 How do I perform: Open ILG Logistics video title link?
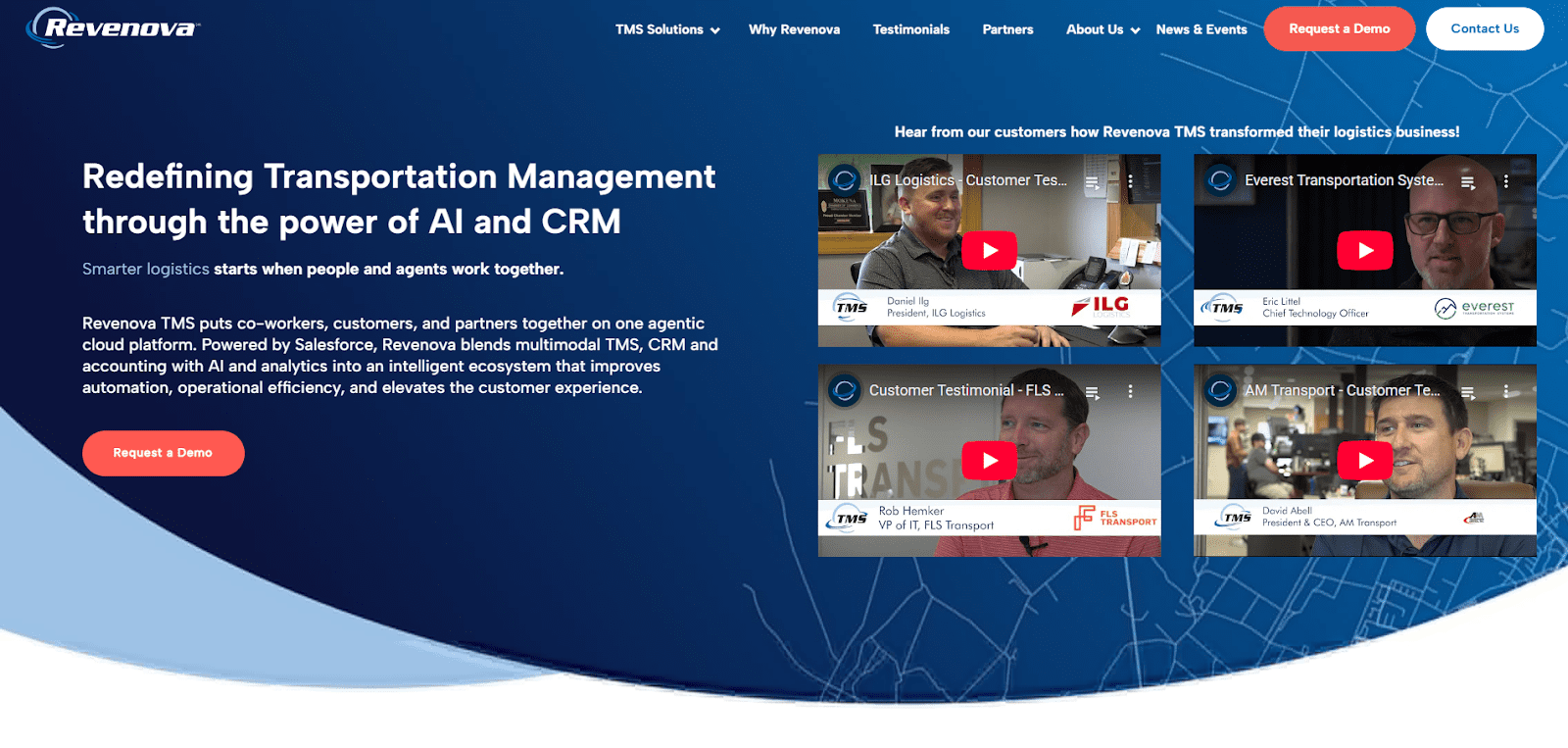pos(968,180)
